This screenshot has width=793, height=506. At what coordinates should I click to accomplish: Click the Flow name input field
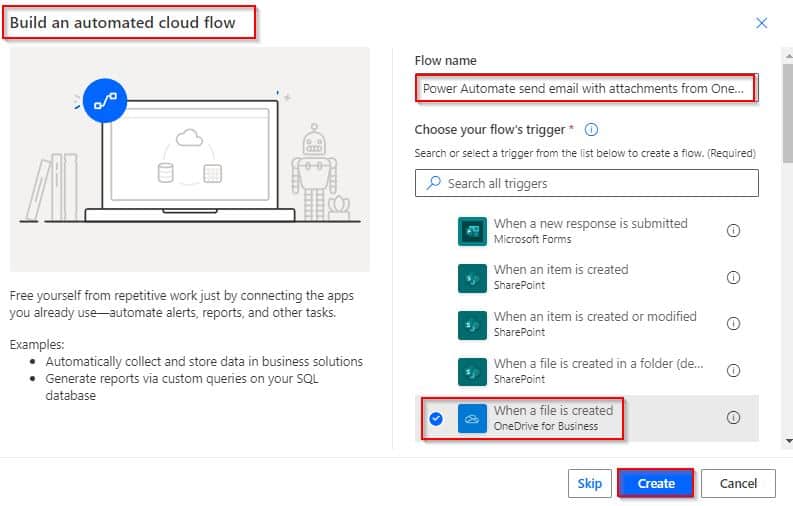click(x=587, y=88)
